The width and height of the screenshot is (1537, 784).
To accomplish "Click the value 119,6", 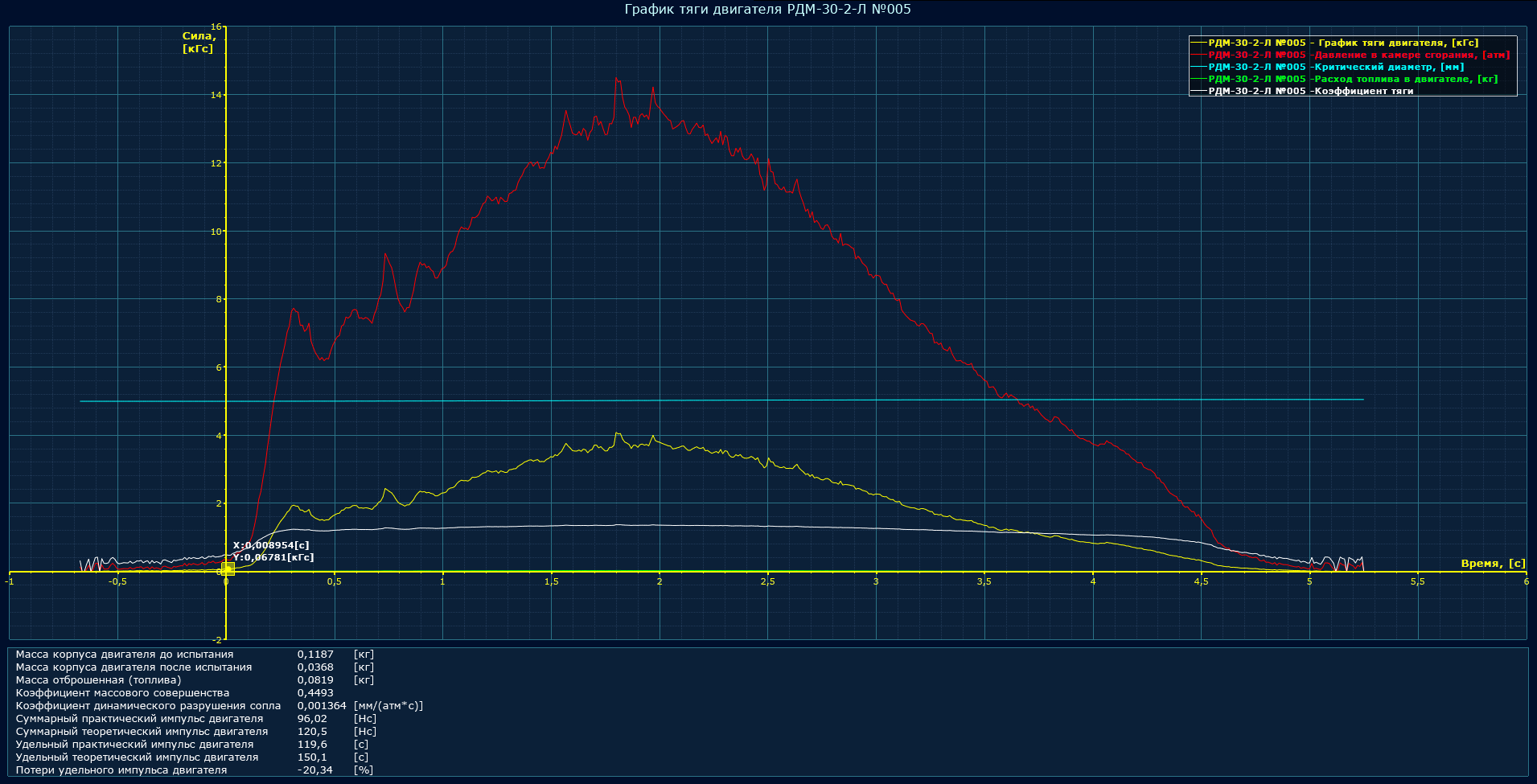I will (312, 745).
